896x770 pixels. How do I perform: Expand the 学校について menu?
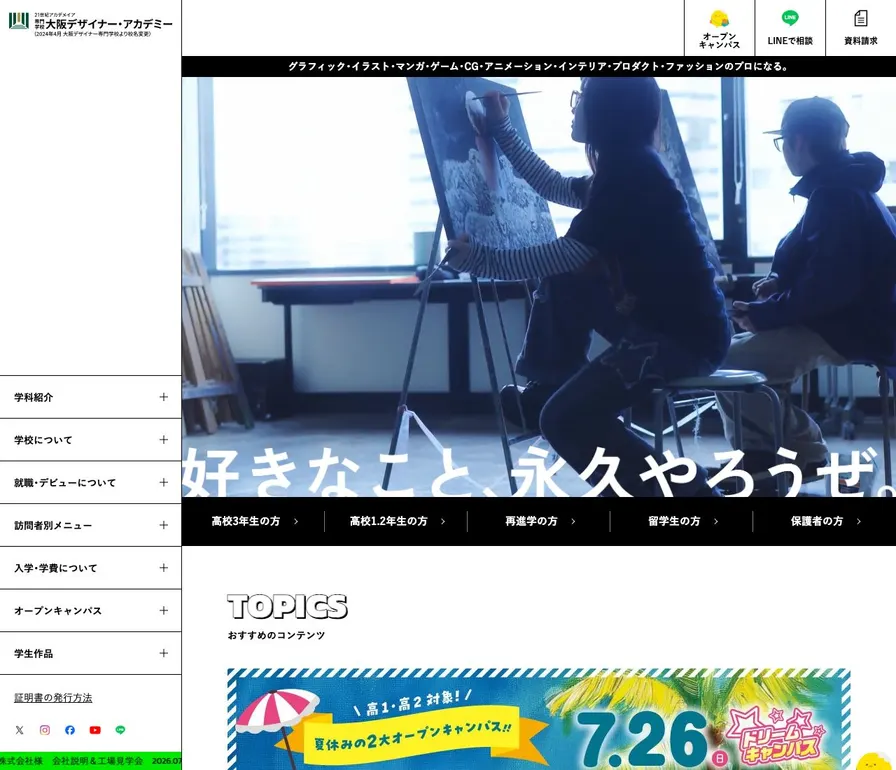[x=91, y=440]
